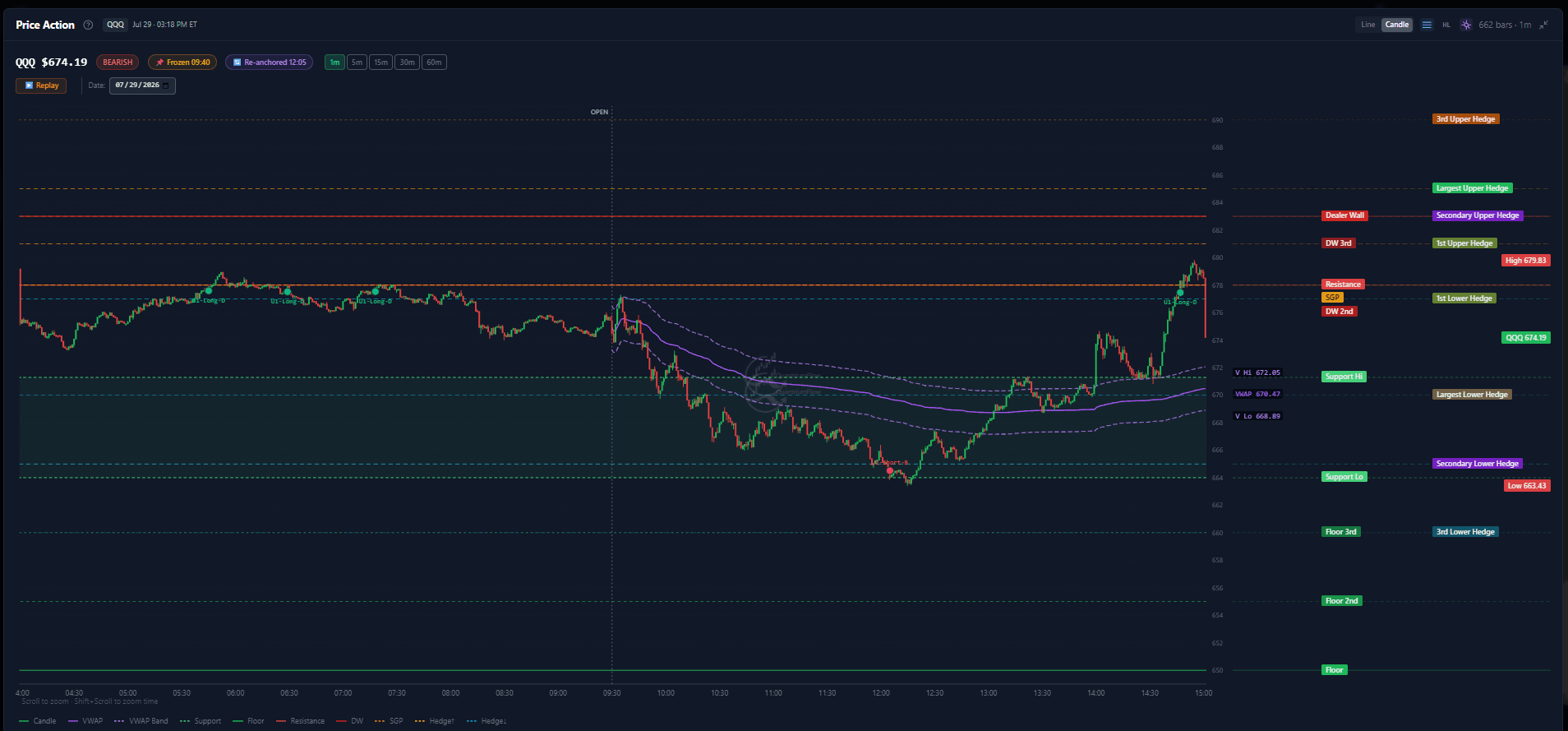Switch chart type to Line
The image size is (1568, 731).
point(1367,25)
